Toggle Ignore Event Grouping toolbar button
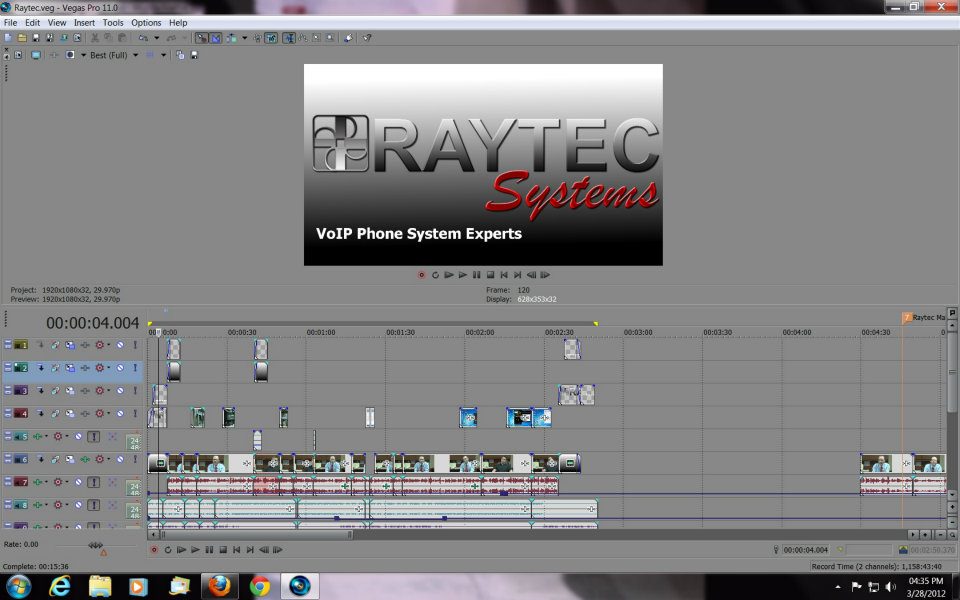The width and height of the screenshot is (960, 600). [x=271, y=38]
